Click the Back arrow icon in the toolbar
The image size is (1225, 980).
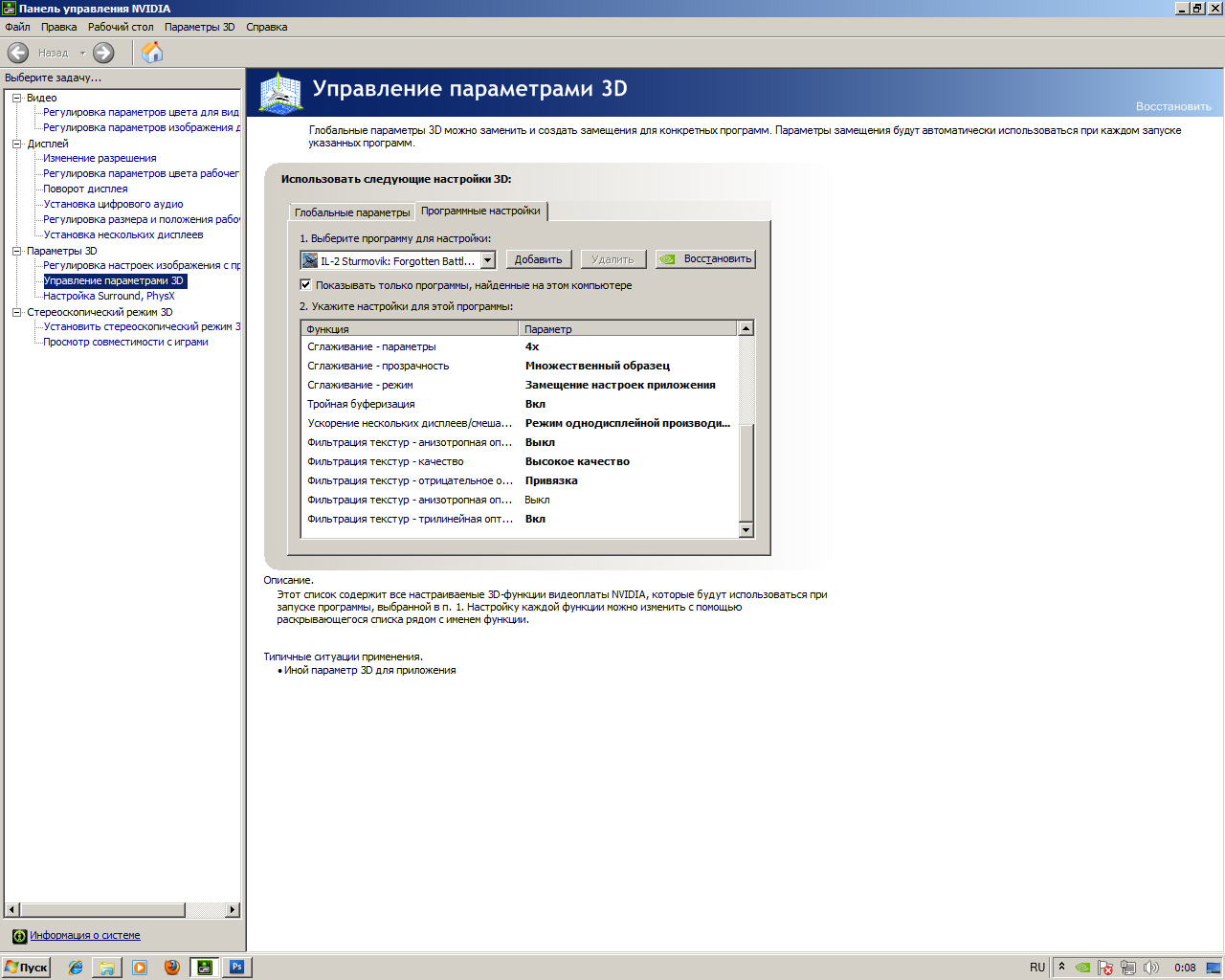[x=18, y=53]
